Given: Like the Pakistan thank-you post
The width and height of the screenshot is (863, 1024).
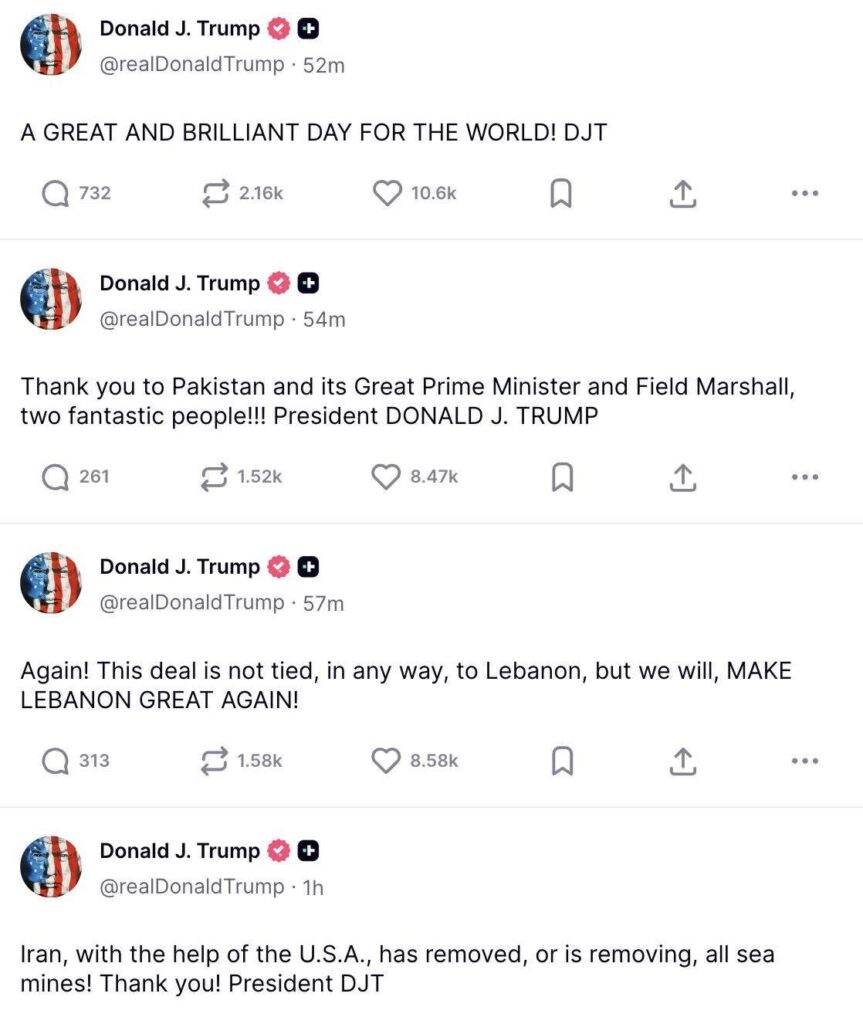Looking at the screenshot, I should (x=387, y=477).
